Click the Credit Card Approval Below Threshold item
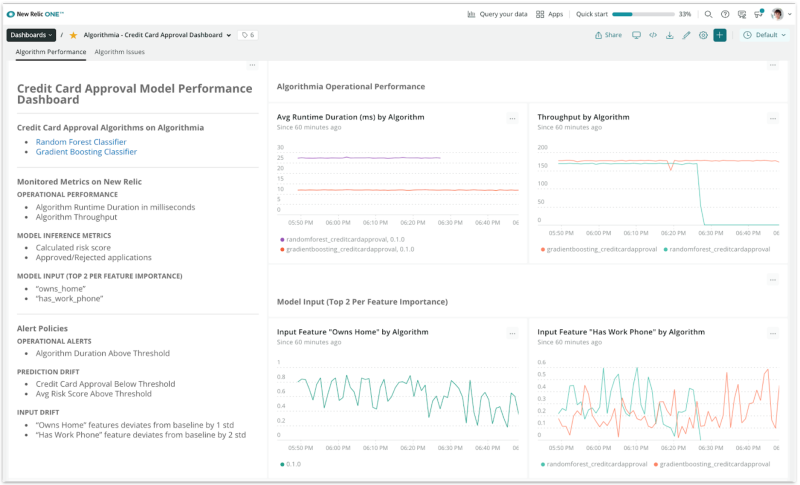This screenshot has width=800, height=485. [105, 384]
